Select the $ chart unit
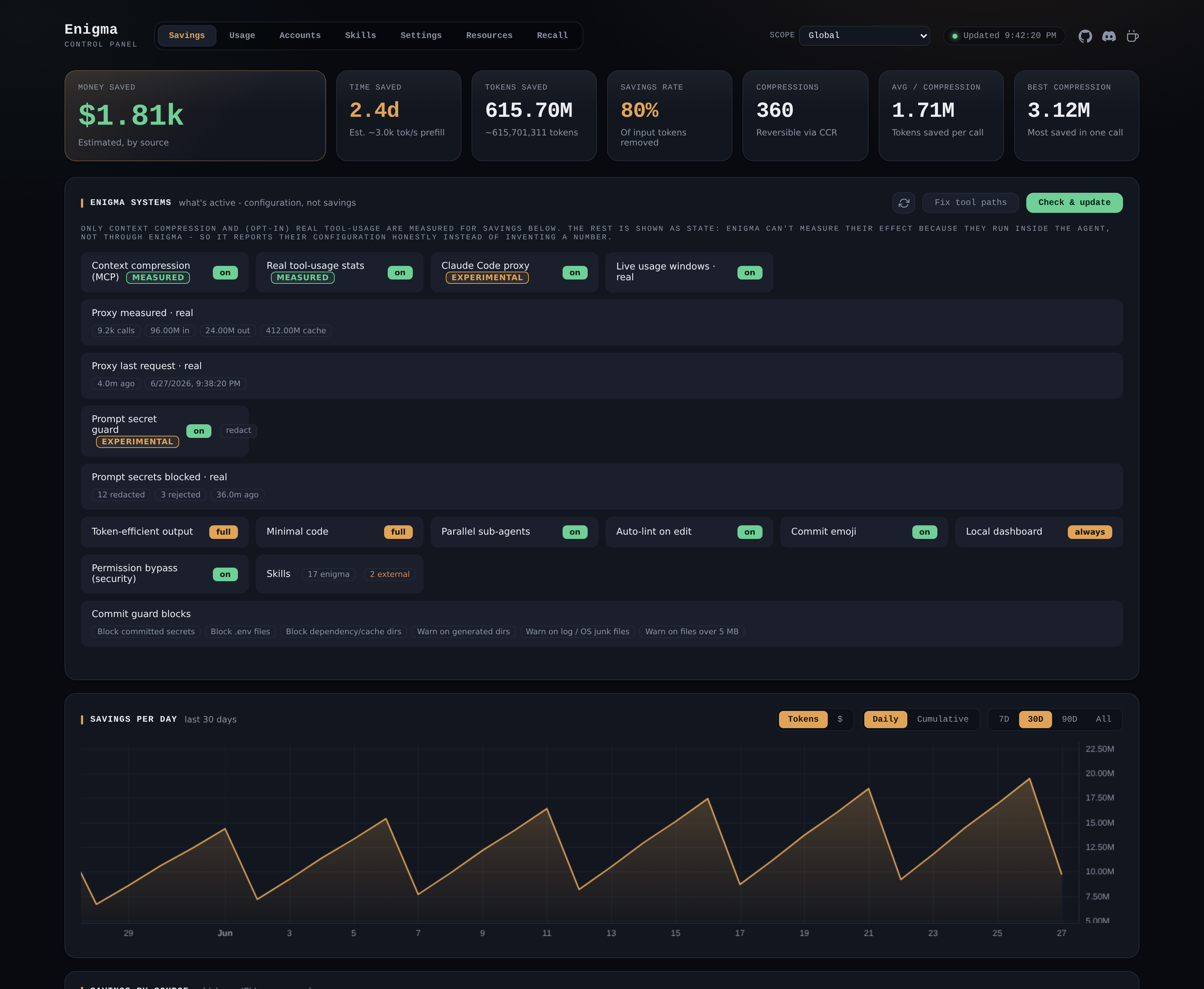This screenshot has width=1204, height=989. [x=840, y=720]
